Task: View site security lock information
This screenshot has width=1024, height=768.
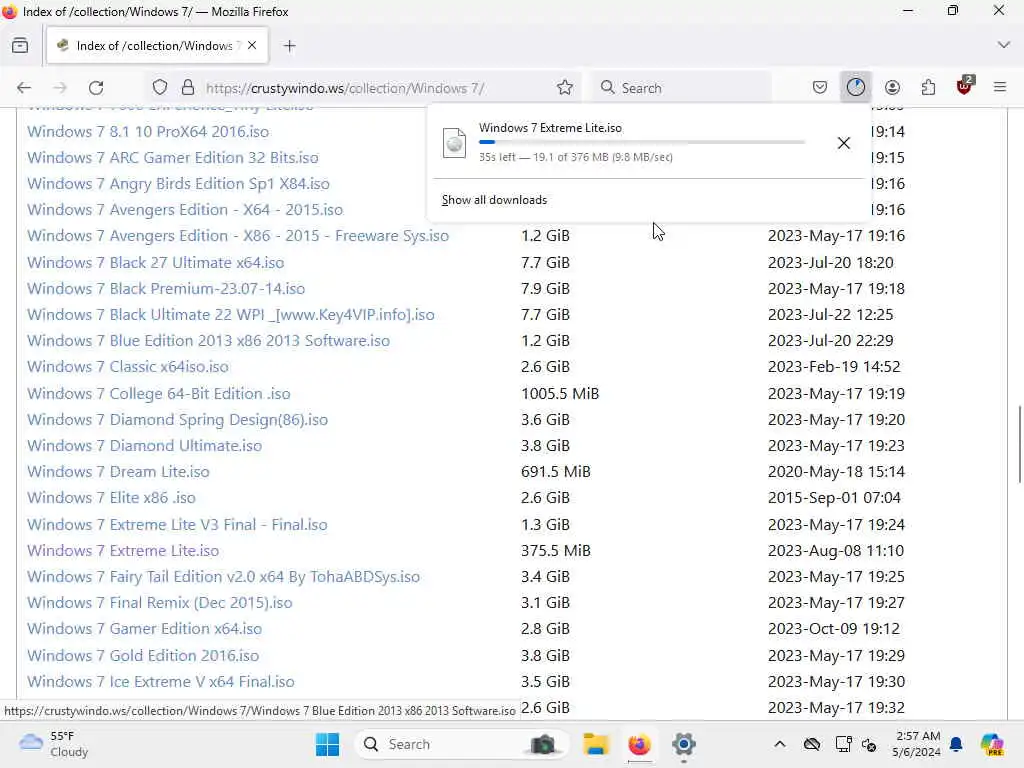Action: [x=188, y=88]
